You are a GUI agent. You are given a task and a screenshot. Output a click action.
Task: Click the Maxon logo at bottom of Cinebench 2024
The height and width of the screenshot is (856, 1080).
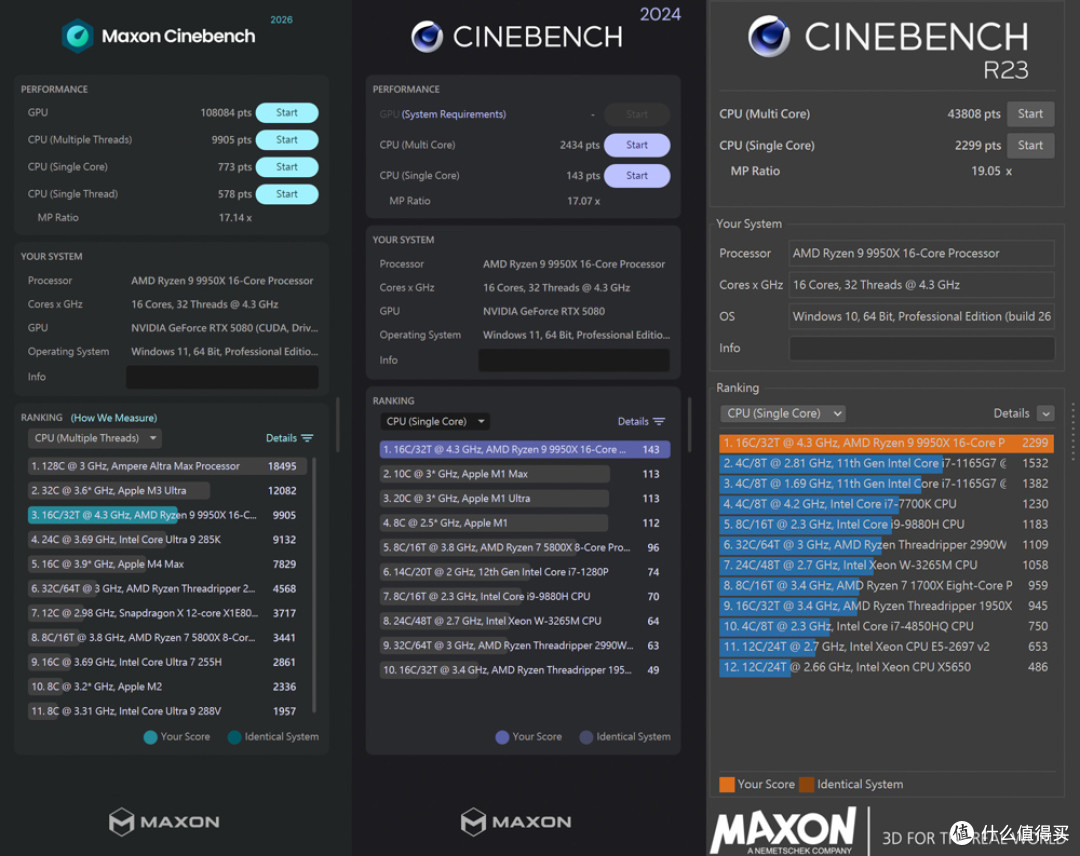click(x=516, y=822)
